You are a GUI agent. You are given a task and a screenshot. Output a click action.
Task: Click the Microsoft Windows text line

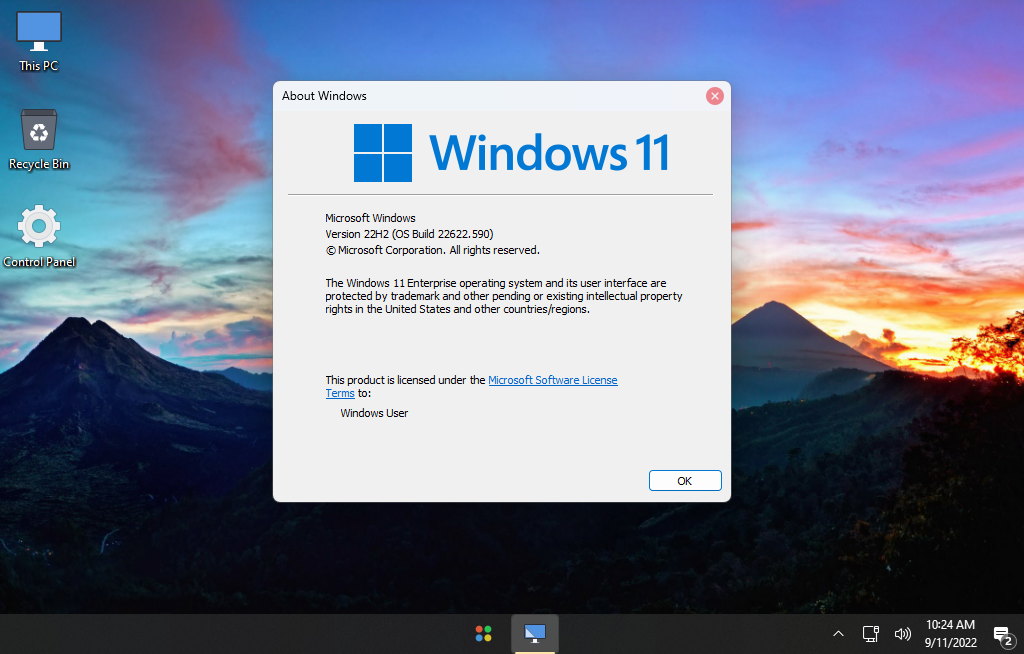pos(370,218)
